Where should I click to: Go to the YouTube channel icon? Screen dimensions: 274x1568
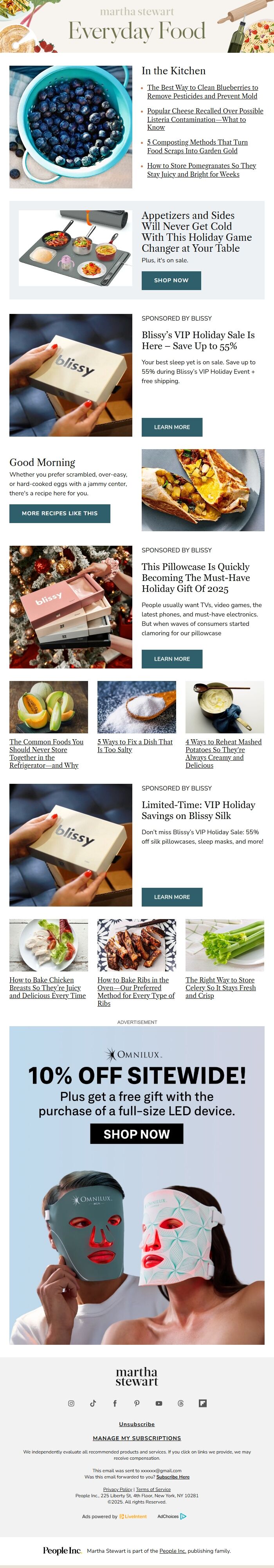pyautogui.click(x=159, y=1403)
